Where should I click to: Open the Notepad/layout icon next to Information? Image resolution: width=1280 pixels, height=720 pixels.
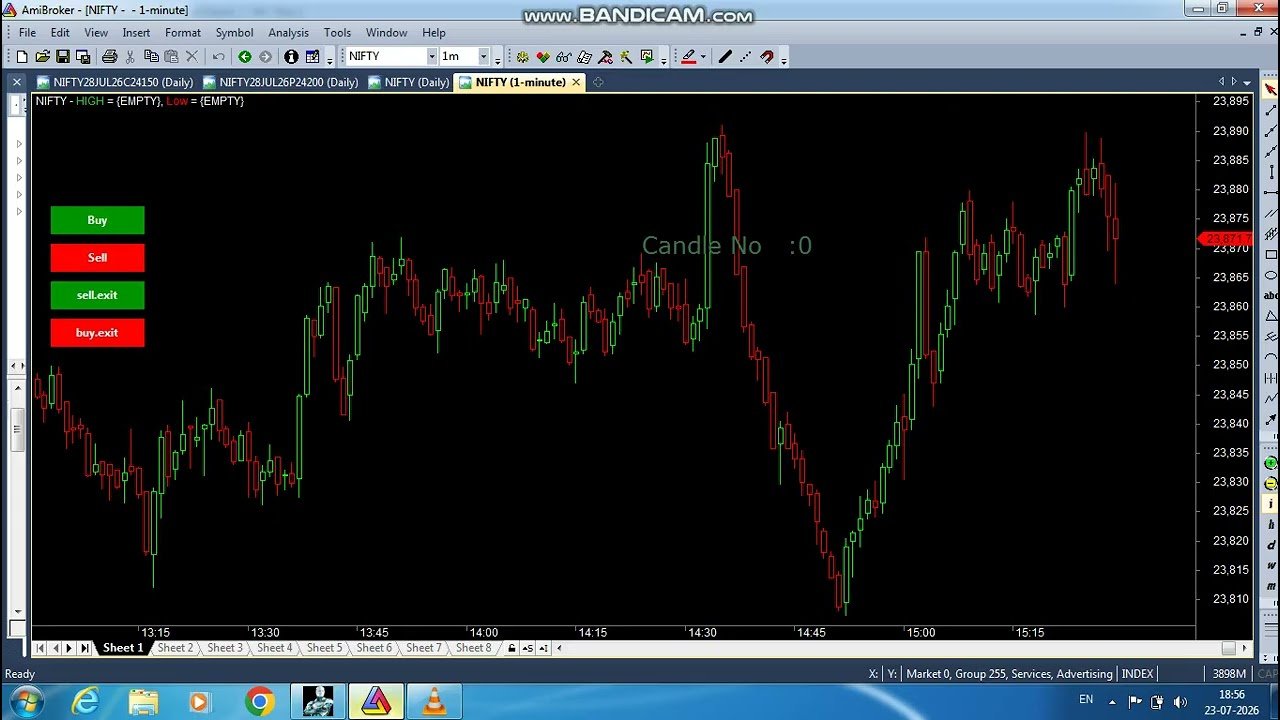tap(312, 57)
